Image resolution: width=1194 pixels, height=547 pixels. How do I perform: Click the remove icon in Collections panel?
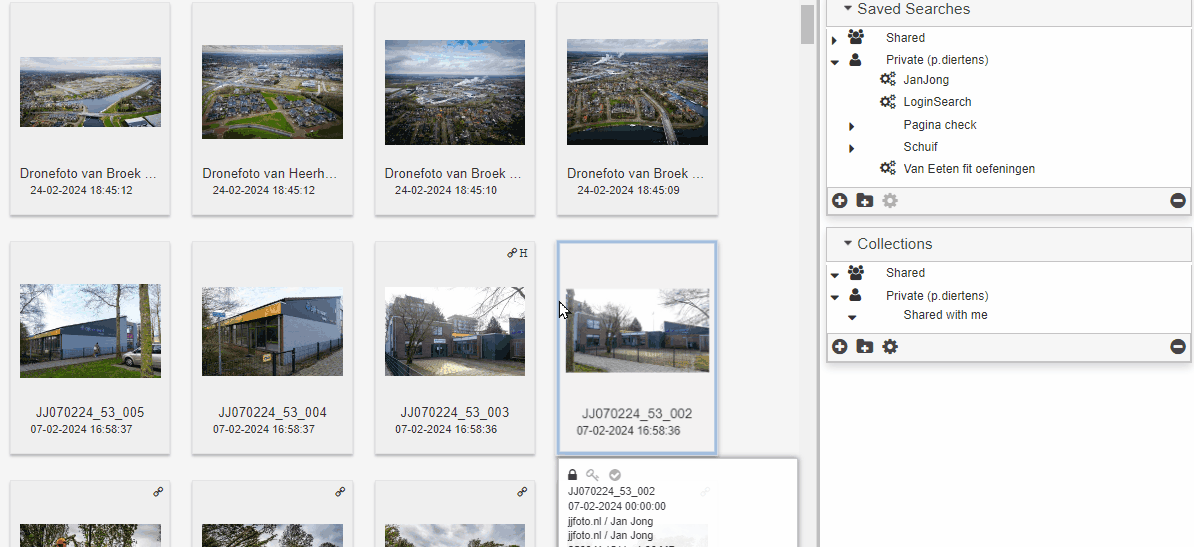pos(1178,347)
